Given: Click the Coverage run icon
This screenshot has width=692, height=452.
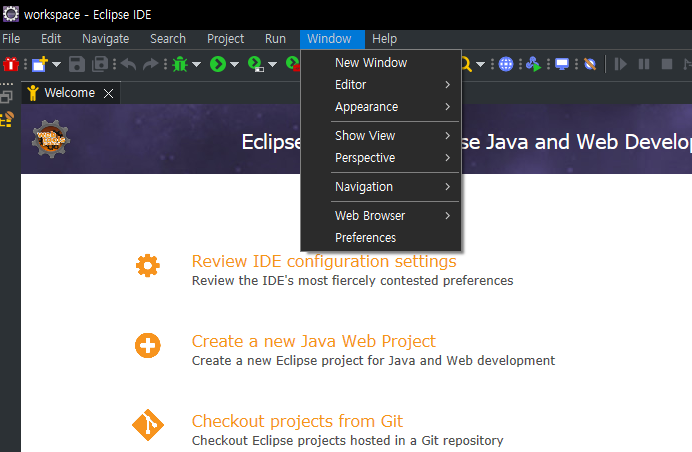Looking at the screenshot, I should (256, 64).
